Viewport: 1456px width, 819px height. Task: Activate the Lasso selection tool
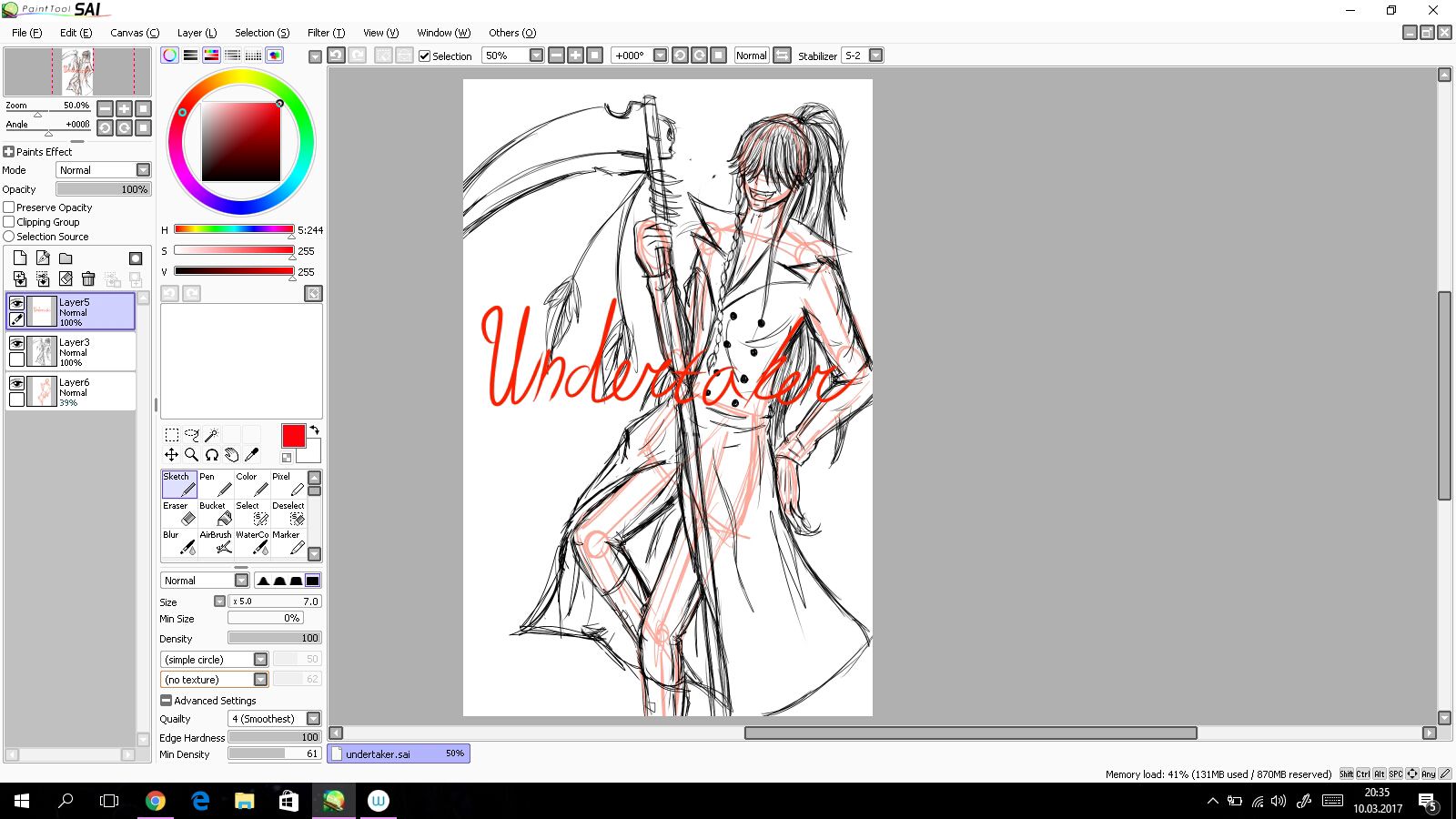click(191, 435)
